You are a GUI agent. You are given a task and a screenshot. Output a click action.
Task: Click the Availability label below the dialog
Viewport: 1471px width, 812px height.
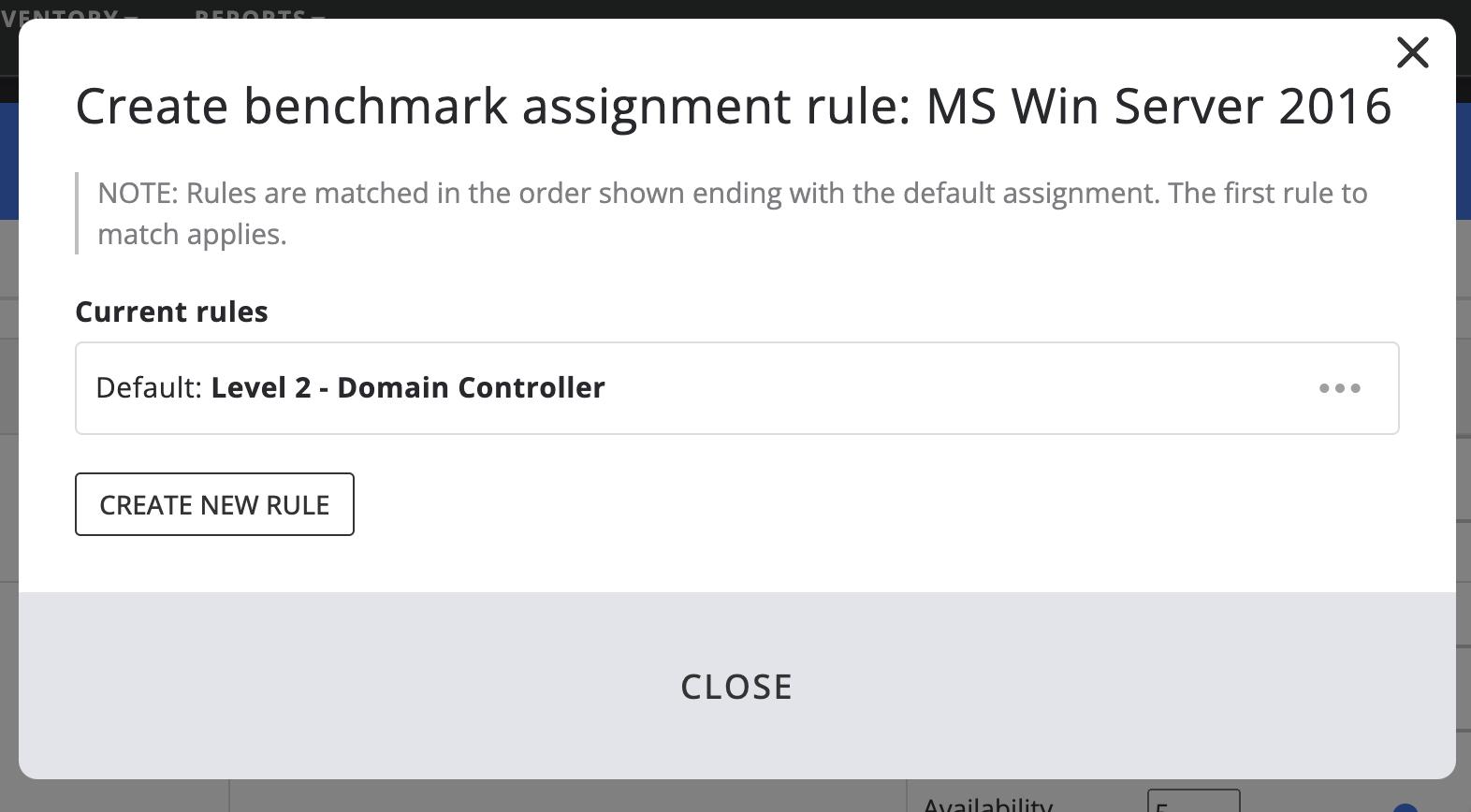coord(987,805)
